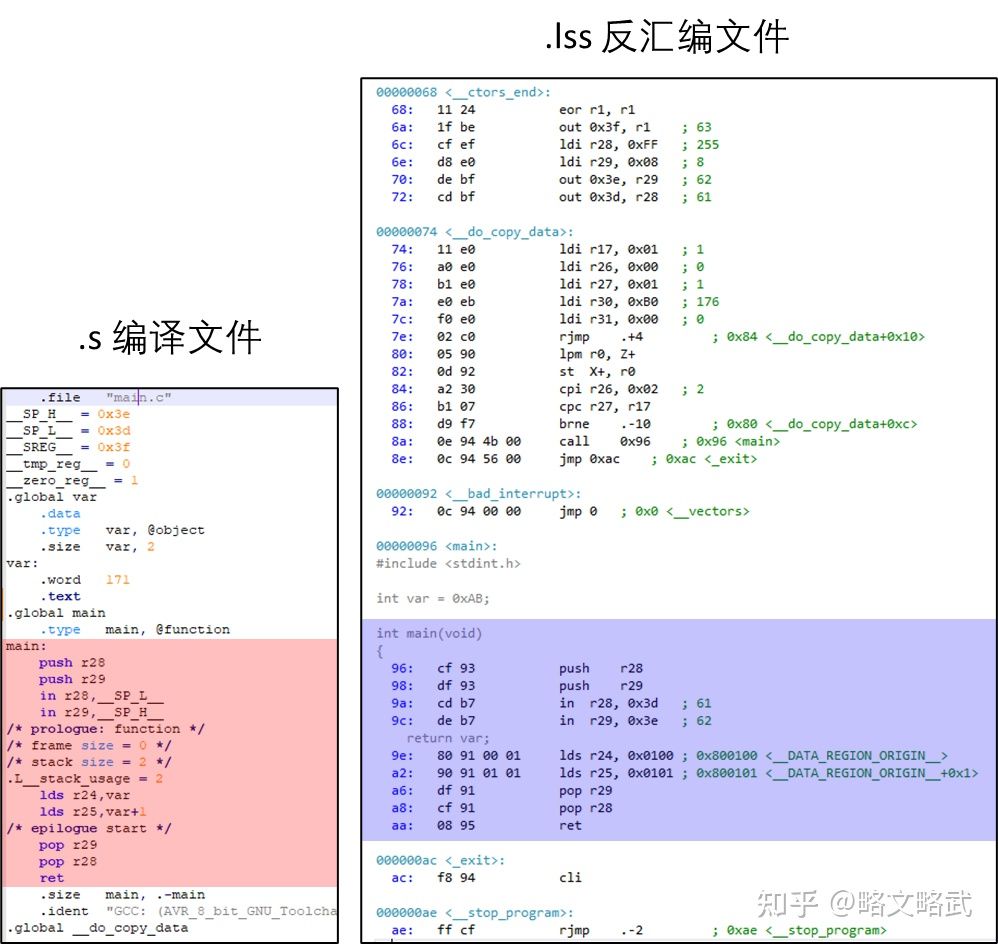Click the "int var = 0xAB;" source line
This screenshot has width=998, height=944.
pyautogui.click(x=433, y=598)
